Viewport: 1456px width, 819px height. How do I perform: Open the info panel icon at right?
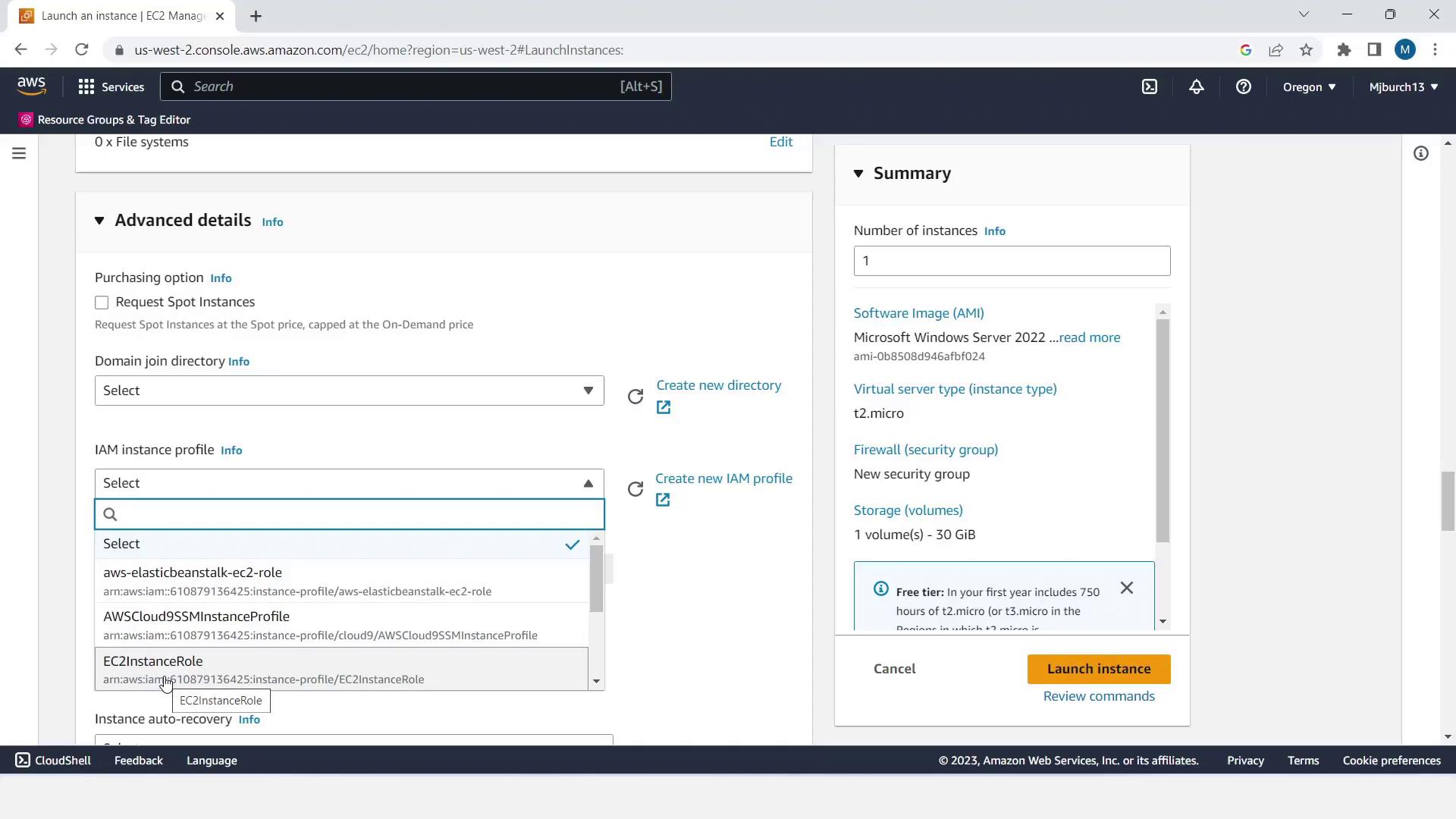click(x=1421, y=154)
